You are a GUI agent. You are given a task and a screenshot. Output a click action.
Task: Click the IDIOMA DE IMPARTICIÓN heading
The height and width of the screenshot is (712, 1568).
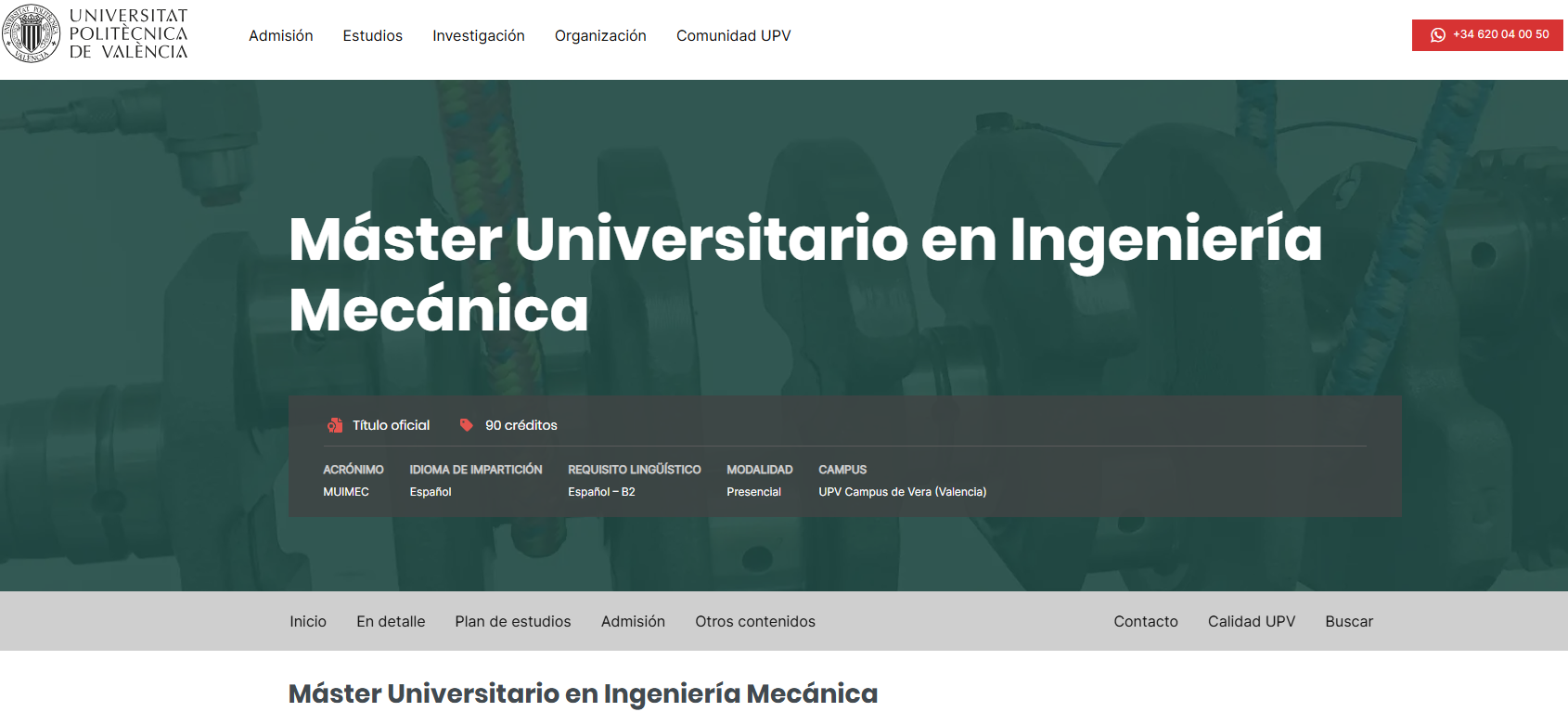tap(476, 470)
